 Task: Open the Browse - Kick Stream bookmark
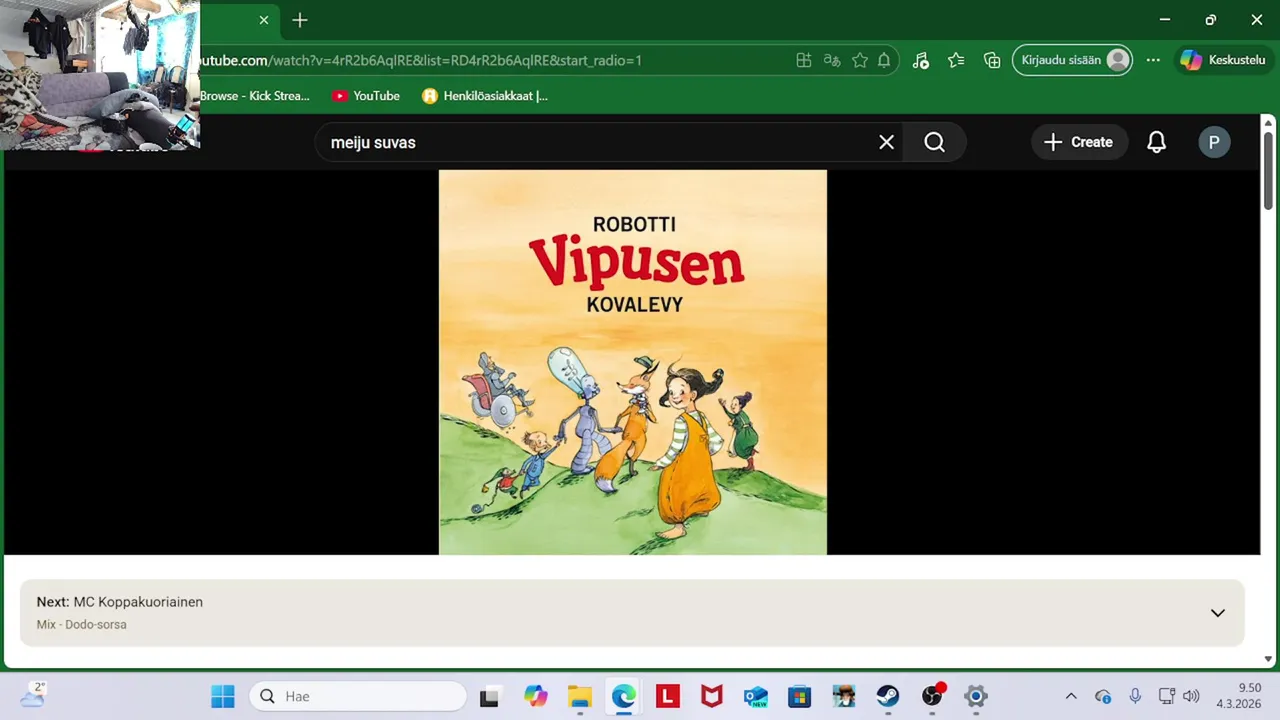point(255,96)
